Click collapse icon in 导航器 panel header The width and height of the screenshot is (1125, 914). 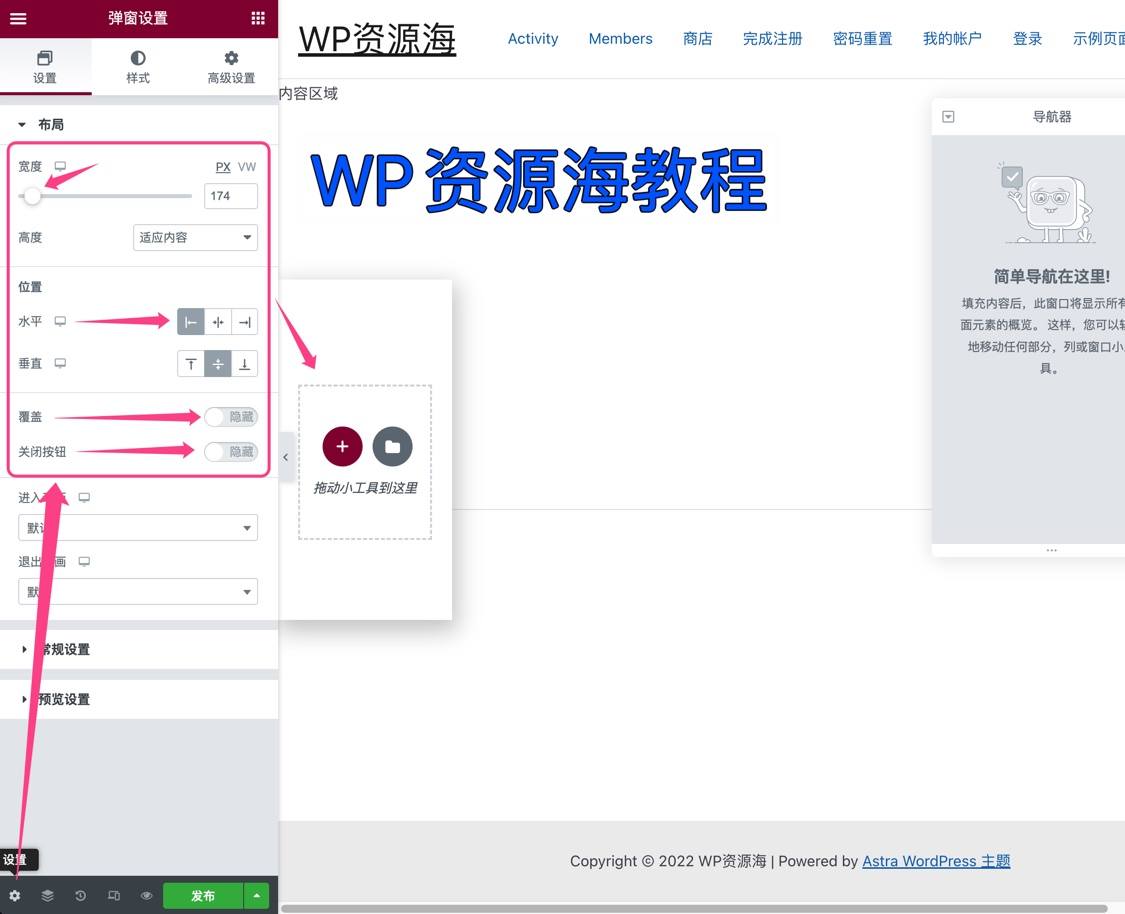click(x=949, y=116)
